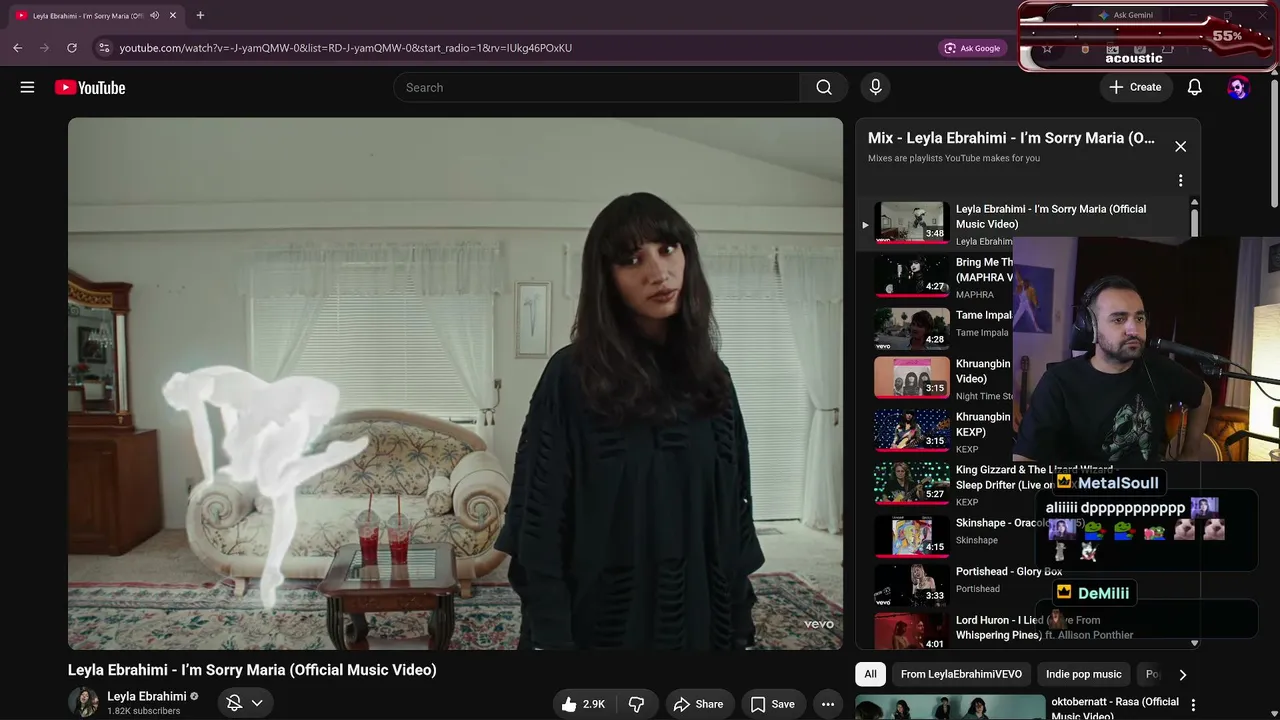Save the video to a playlist
Screen dimensions: 1280x720
[773, 704]
